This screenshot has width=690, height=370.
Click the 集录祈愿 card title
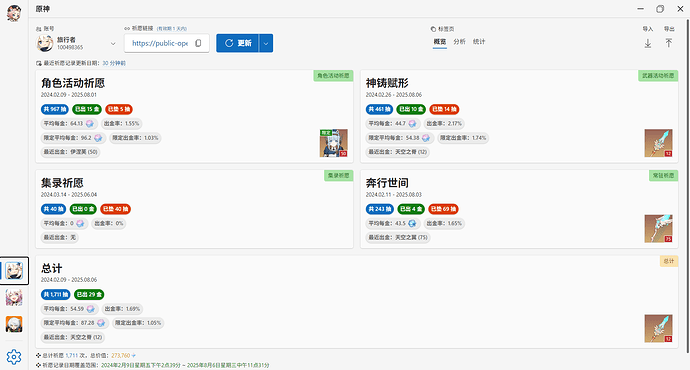point(62,183)
